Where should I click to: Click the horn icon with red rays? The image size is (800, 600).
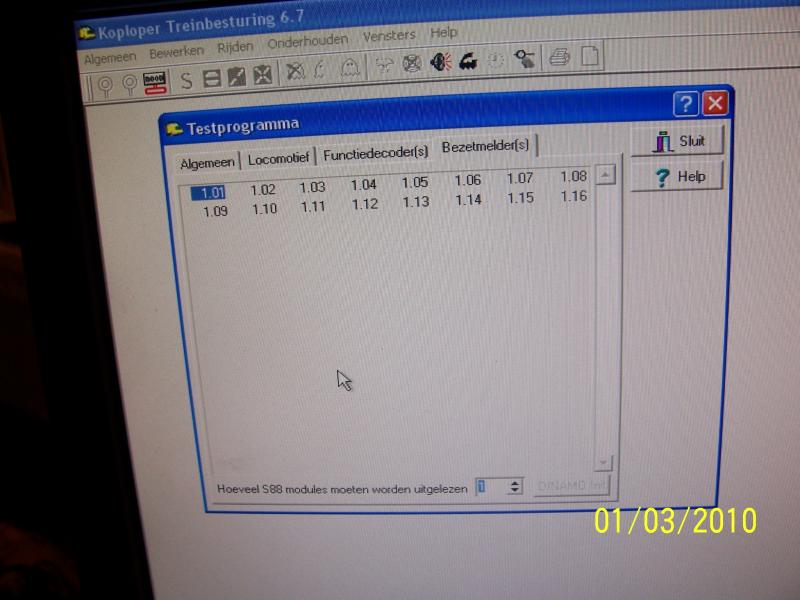point(441,62)
